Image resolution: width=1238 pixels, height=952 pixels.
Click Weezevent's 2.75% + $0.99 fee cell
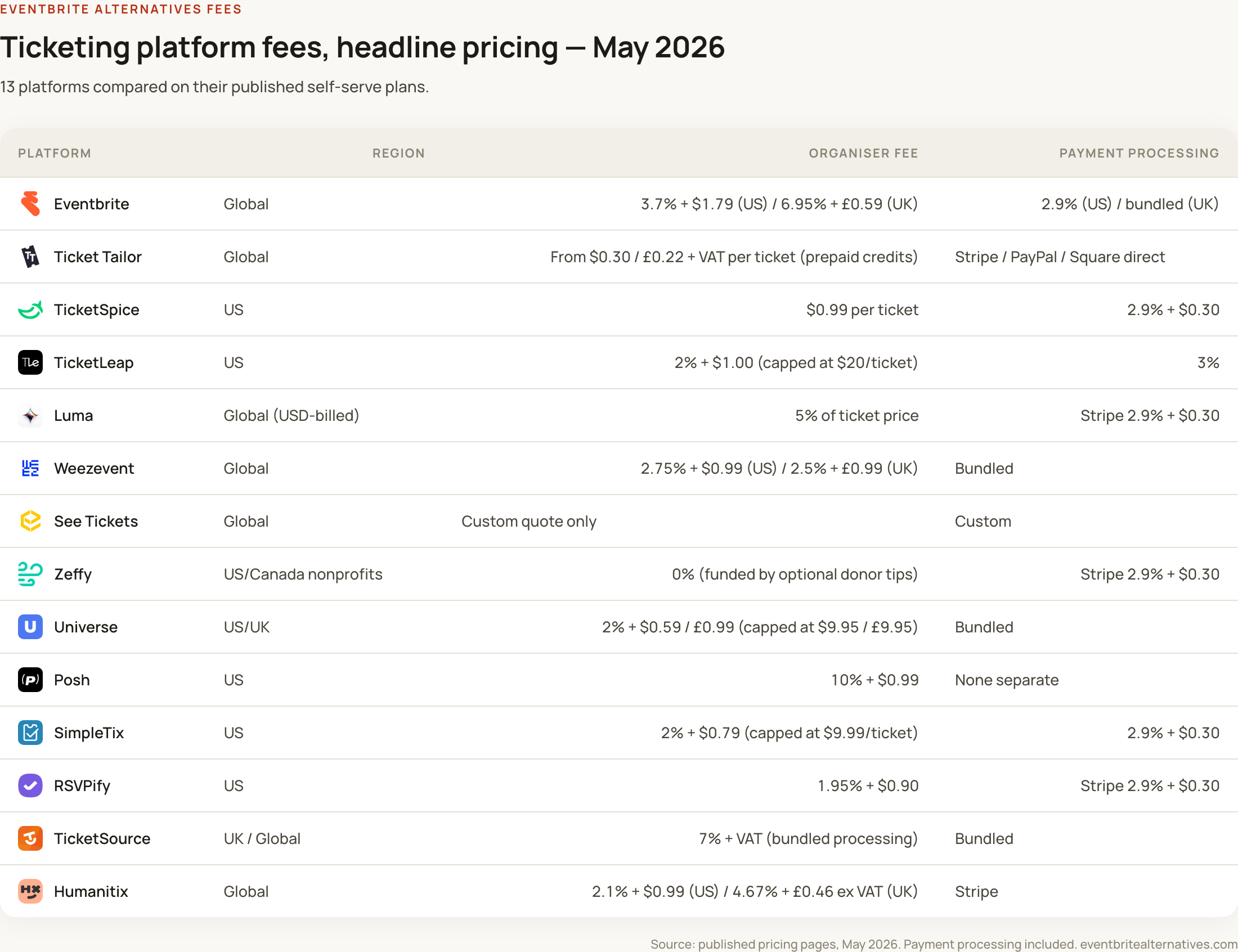point(779,469)
